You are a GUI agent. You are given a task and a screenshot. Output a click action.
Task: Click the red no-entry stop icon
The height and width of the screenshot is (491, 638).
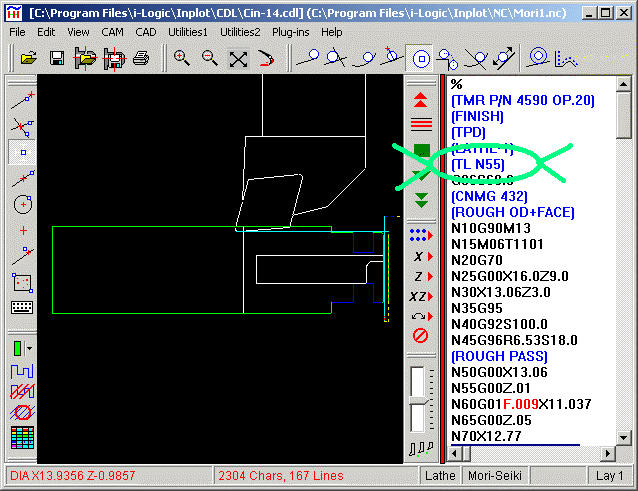[x=421, y=336]
